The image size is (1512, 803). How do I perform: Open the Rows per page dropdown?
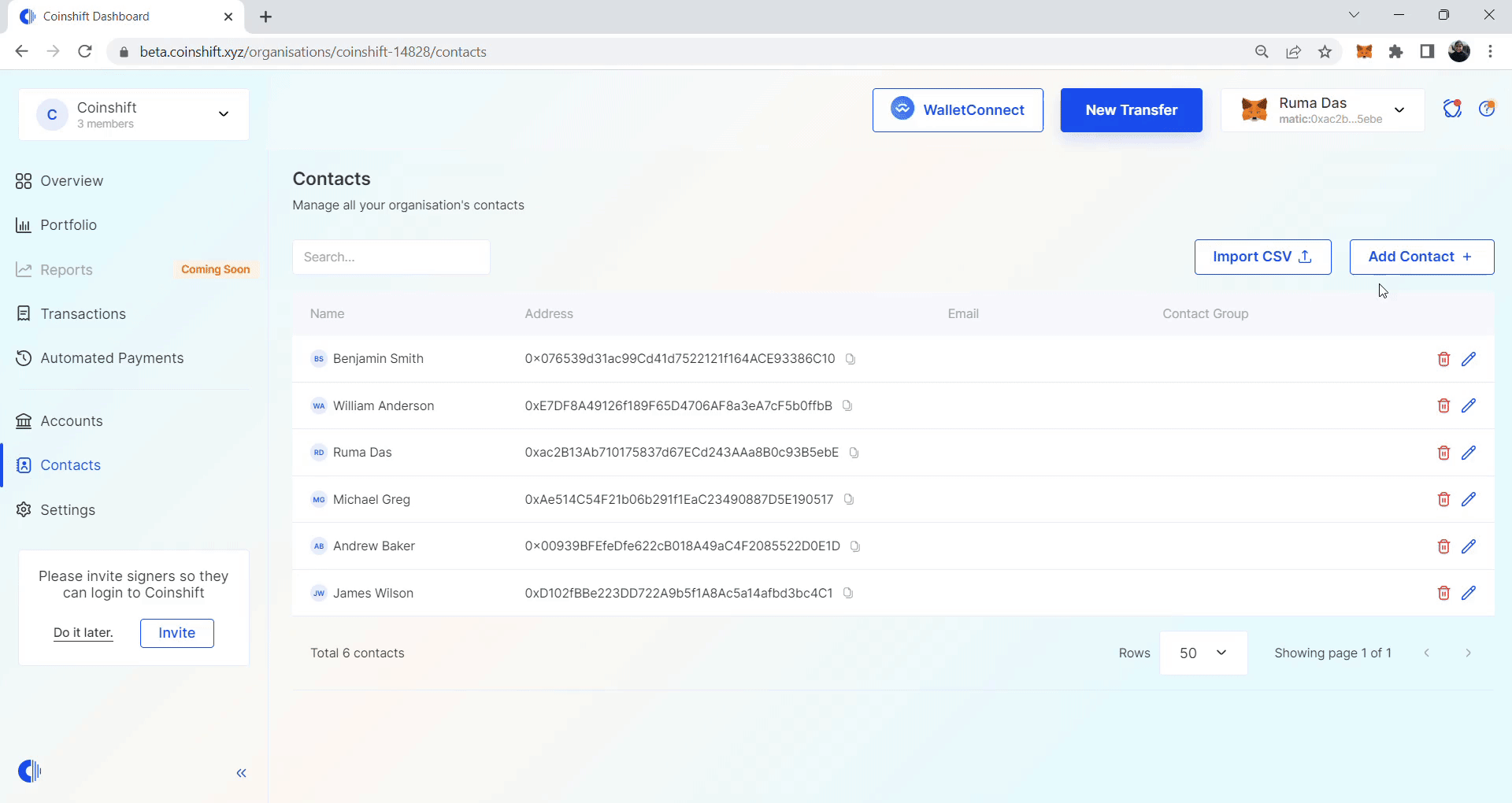(1203, 653)
